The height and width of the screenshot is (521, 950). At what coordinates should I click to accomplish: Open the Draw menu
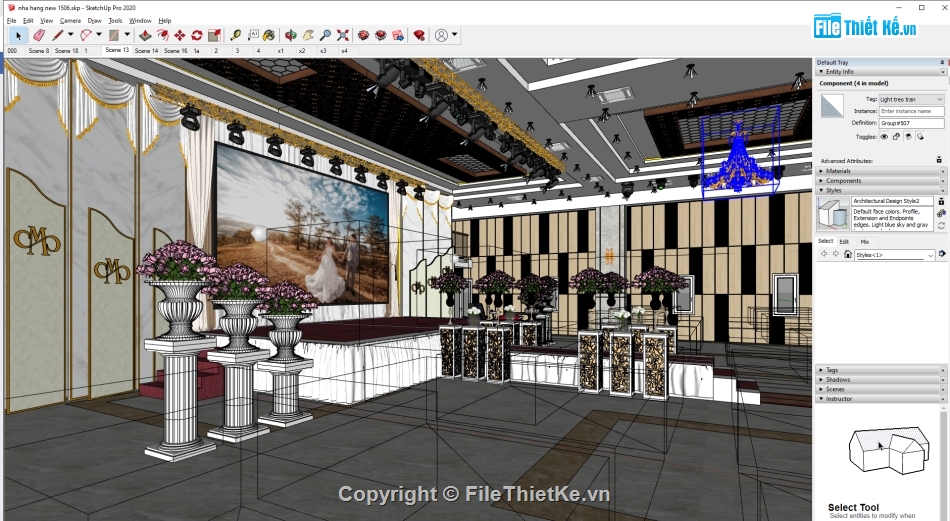pyautogui.click(x=95, y=21)
